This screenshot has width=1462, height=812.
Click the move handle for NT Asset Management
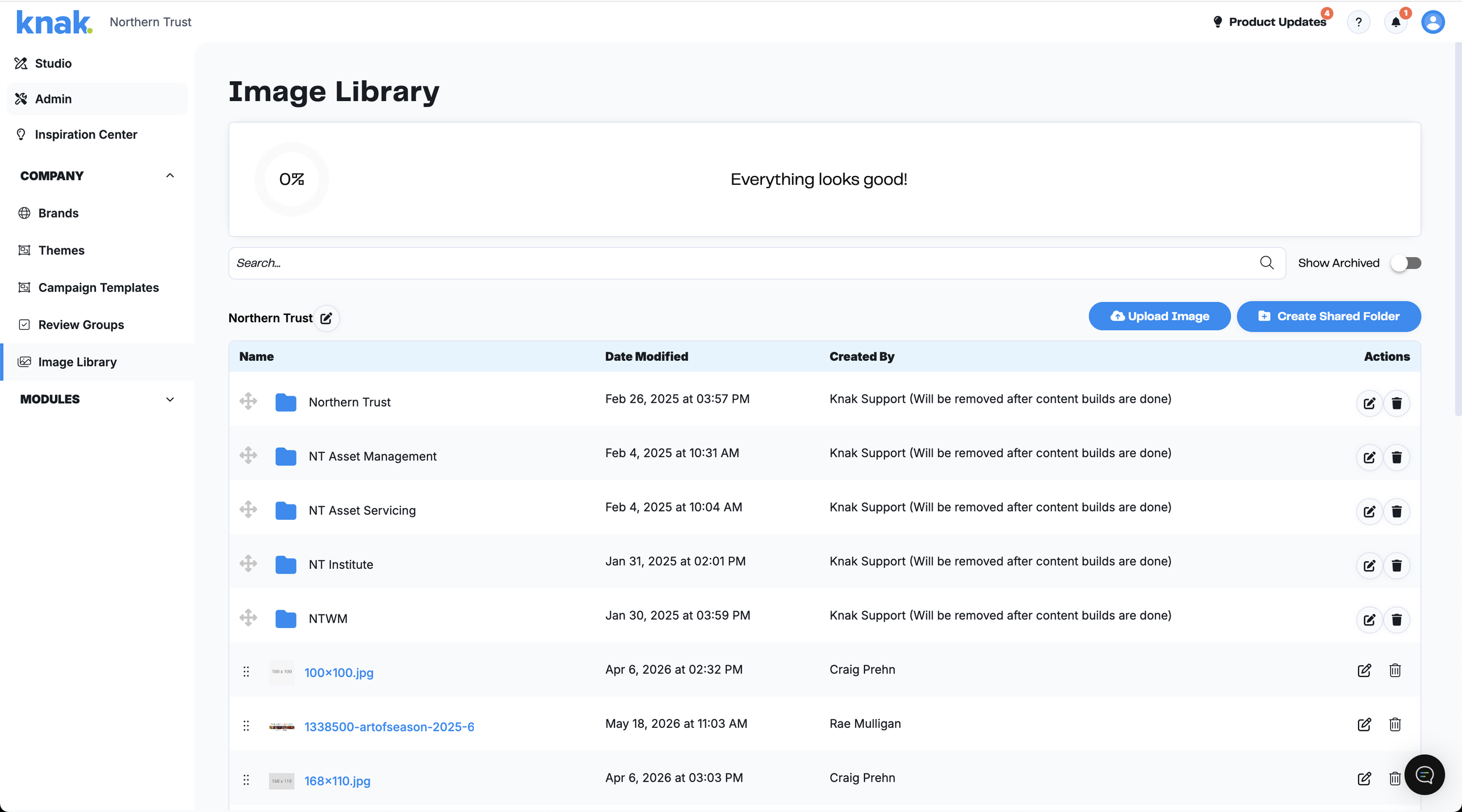click(249, 455)
